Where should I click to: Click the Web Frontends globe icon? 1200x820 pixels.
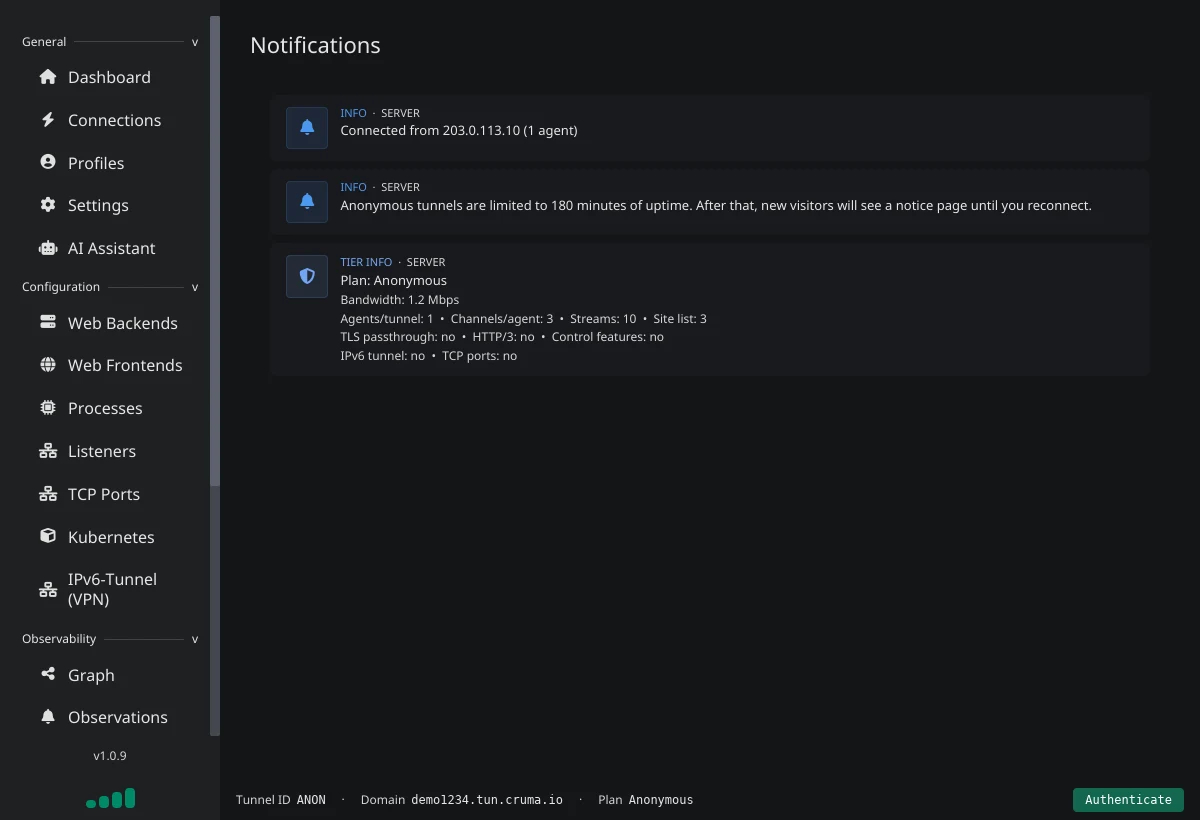47,365
